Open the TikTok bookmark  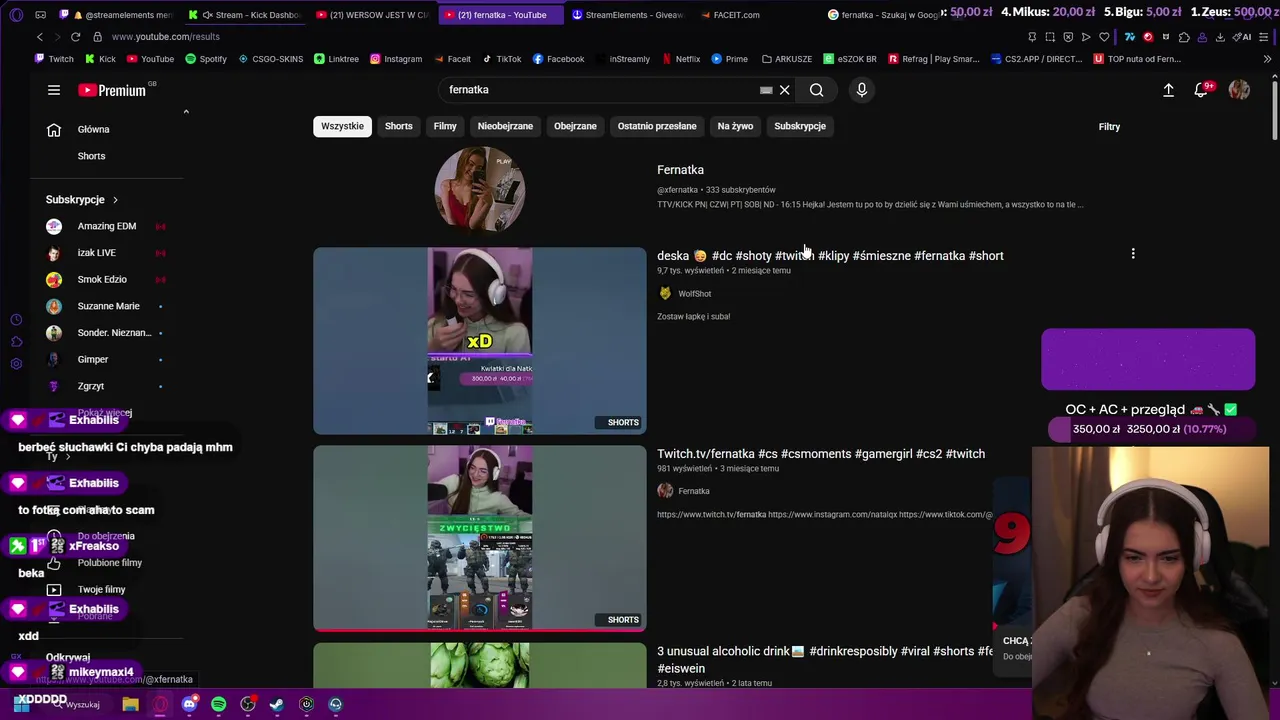(501, 59)
